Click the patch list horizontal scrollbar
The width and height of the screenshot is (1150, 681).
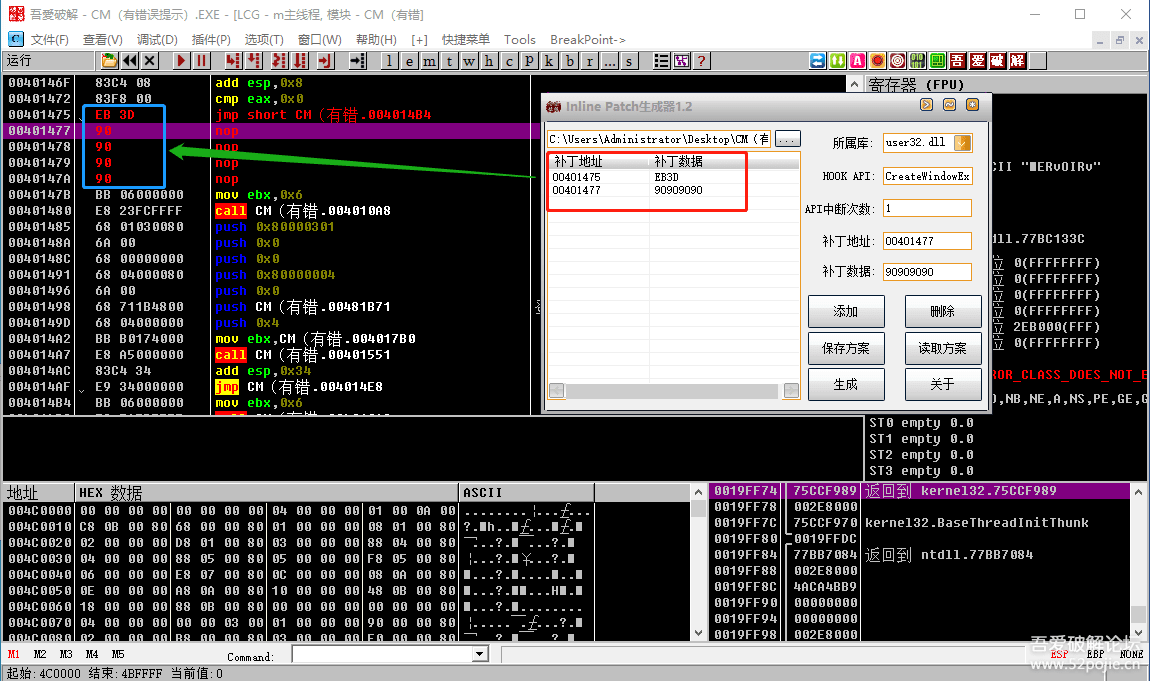672,390
